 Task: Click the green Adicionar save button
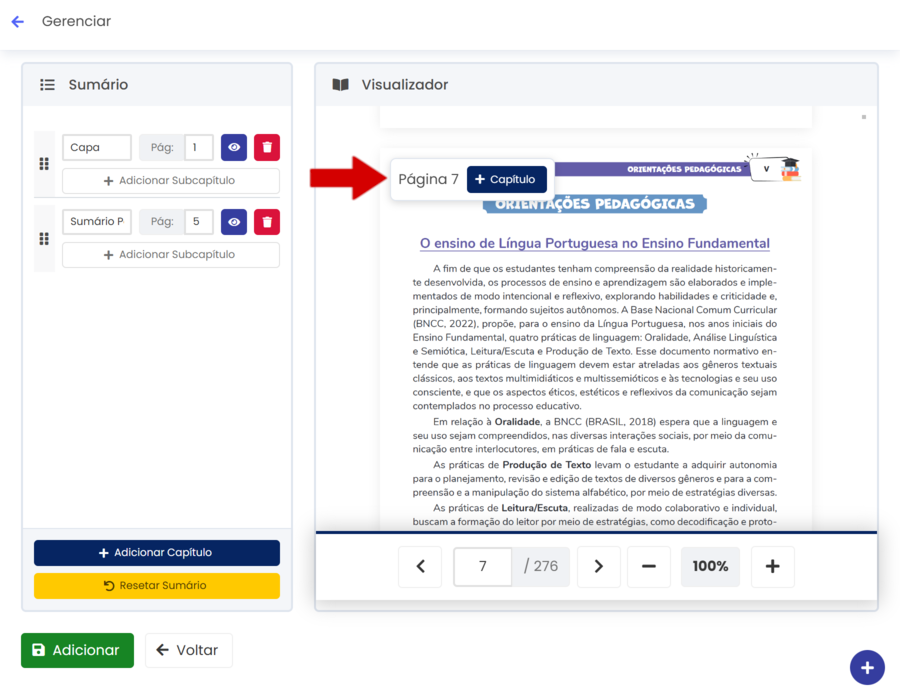pyautogui.click(x=77, y=650)
